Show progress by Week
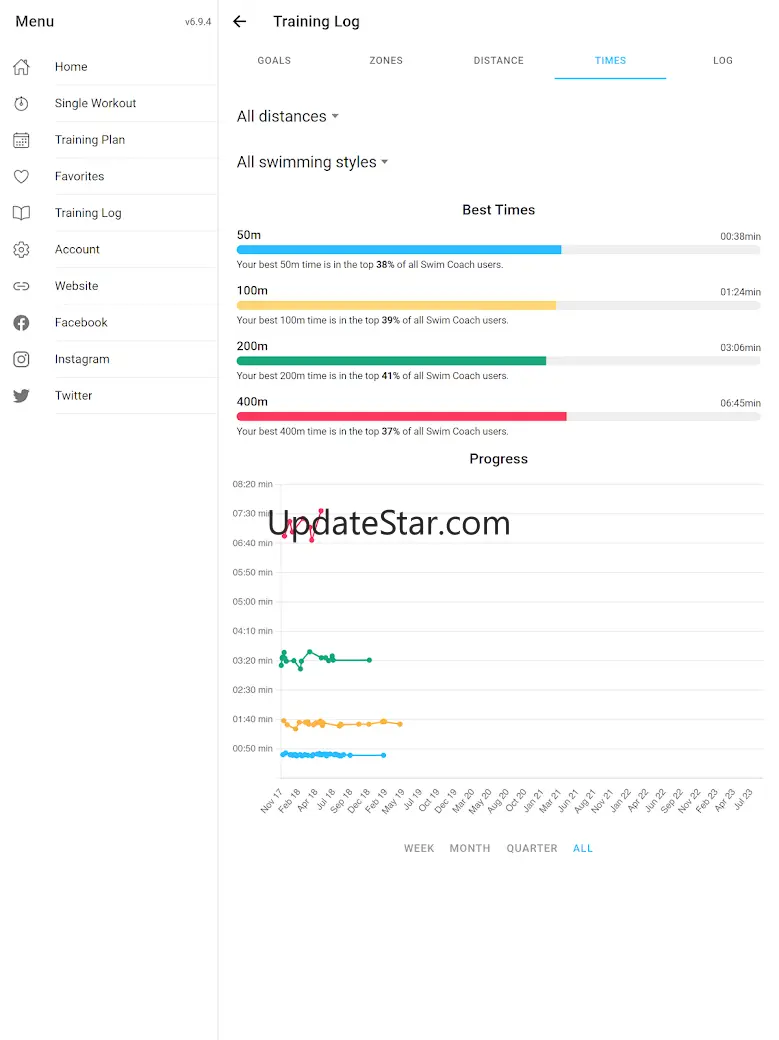This screenshot has width=779, height=1040. [x=419, y=848]
